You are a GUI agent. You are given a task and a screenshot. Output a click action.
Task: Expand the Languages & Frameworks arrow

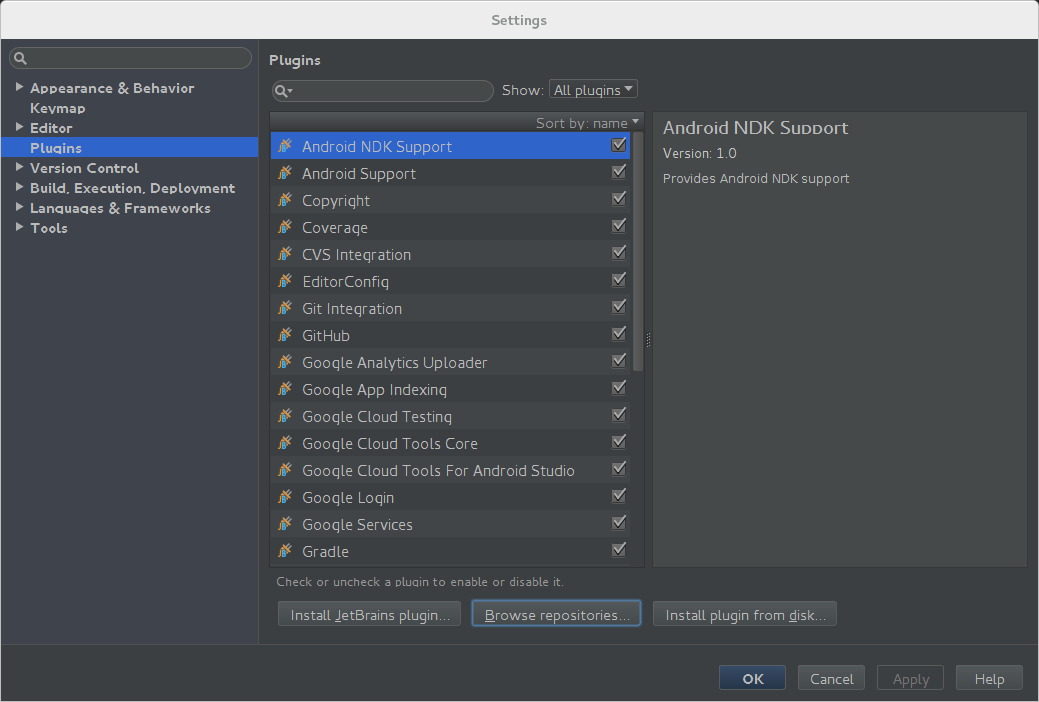[19, 207]
